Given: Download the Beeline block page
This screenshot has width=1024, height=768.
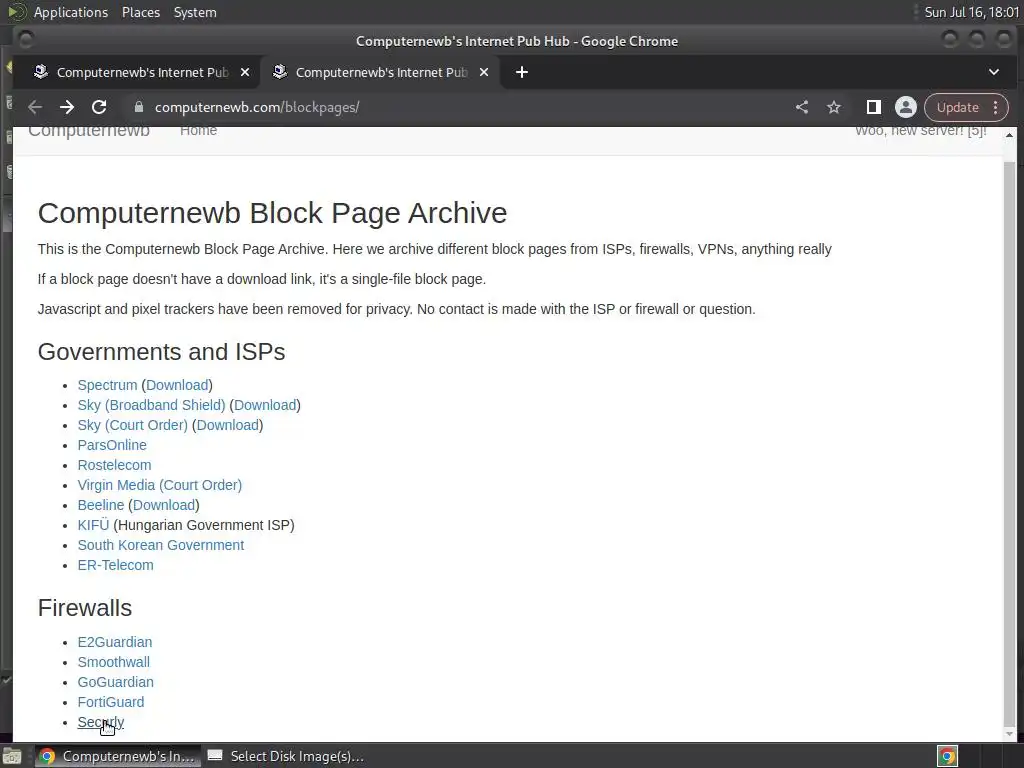Looking at the screenshot, I should pyautogui.click(x=164, y=505).
